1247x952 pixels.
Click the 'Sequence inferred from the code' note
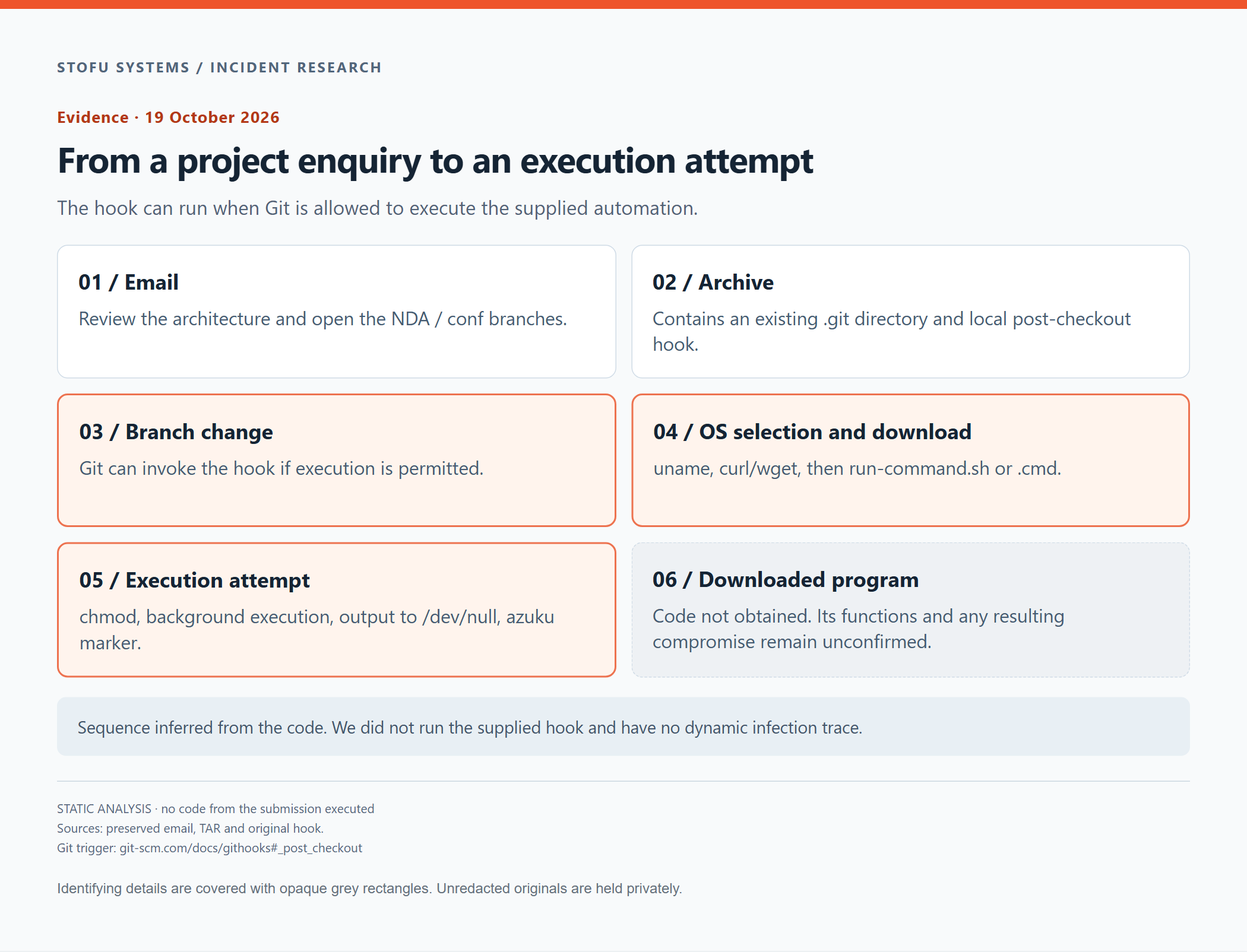click(x=470, y=728)
